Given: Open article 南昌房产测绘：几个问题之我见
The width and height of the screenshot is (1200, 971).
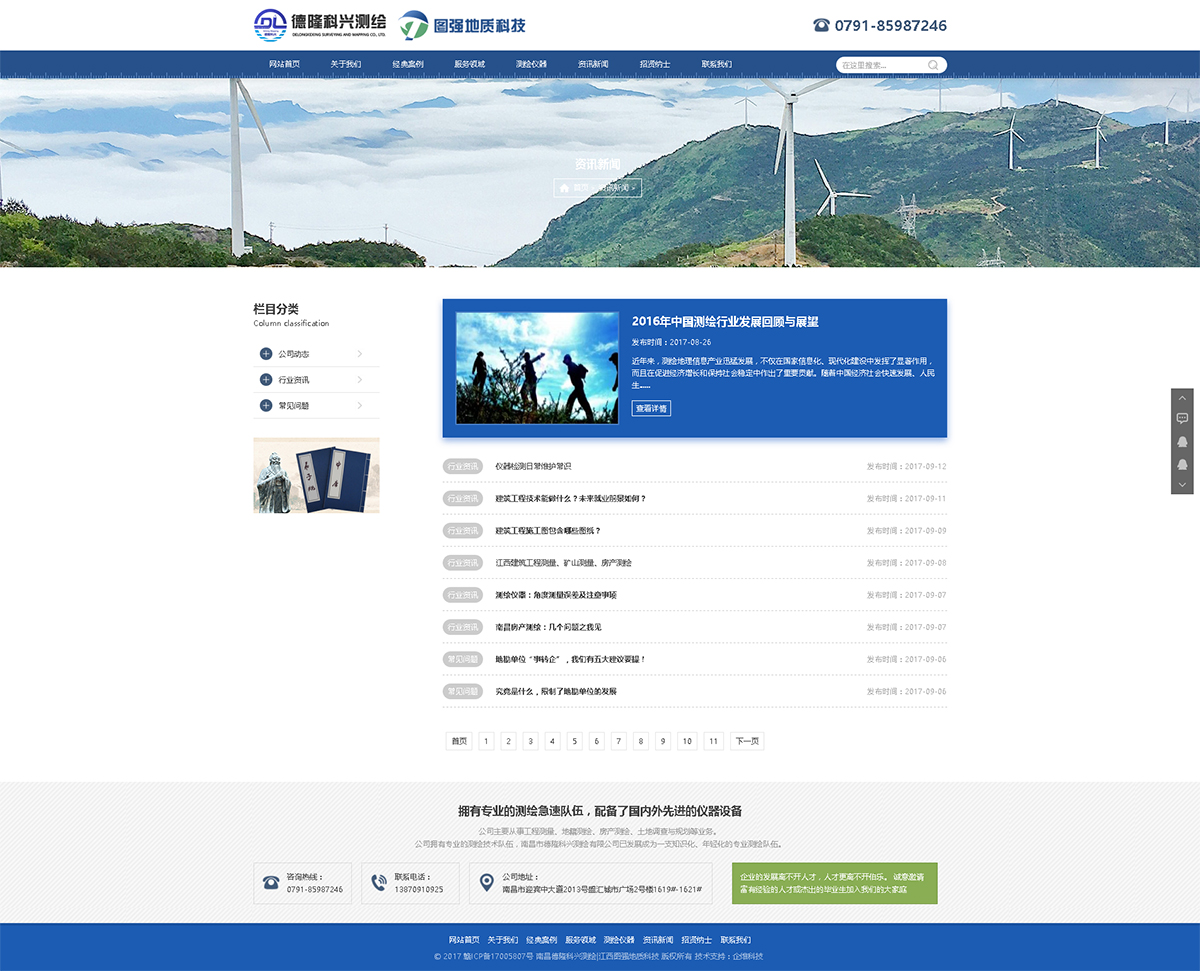Looking at the screenshot, I should click(548, 627).
